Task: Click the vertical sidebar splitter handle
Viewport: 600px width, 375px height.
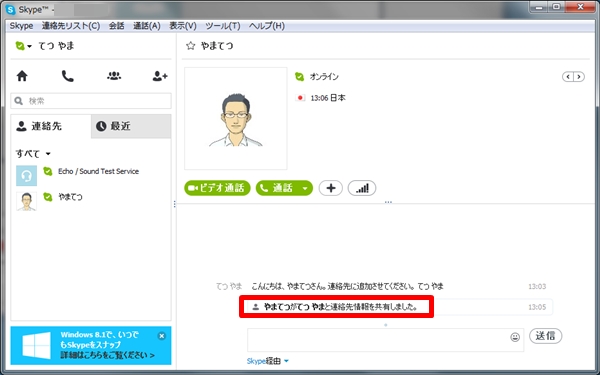Action: [x=174, y=204]
